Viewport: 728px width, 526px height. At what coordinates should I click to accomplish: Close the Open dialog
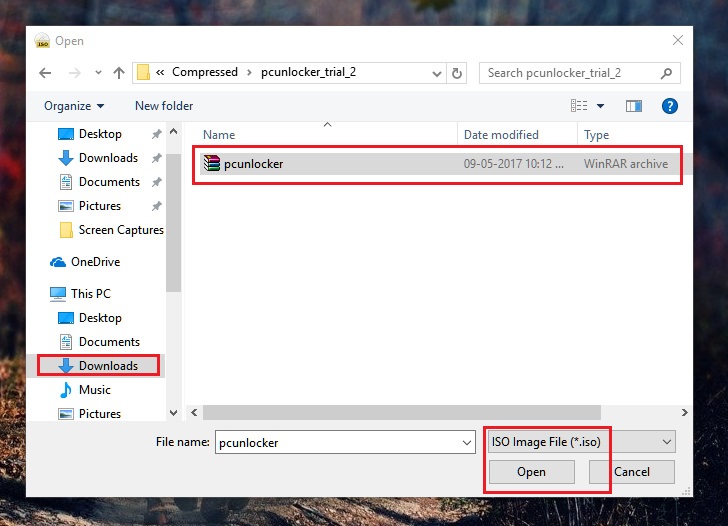(x=677, y=40)
